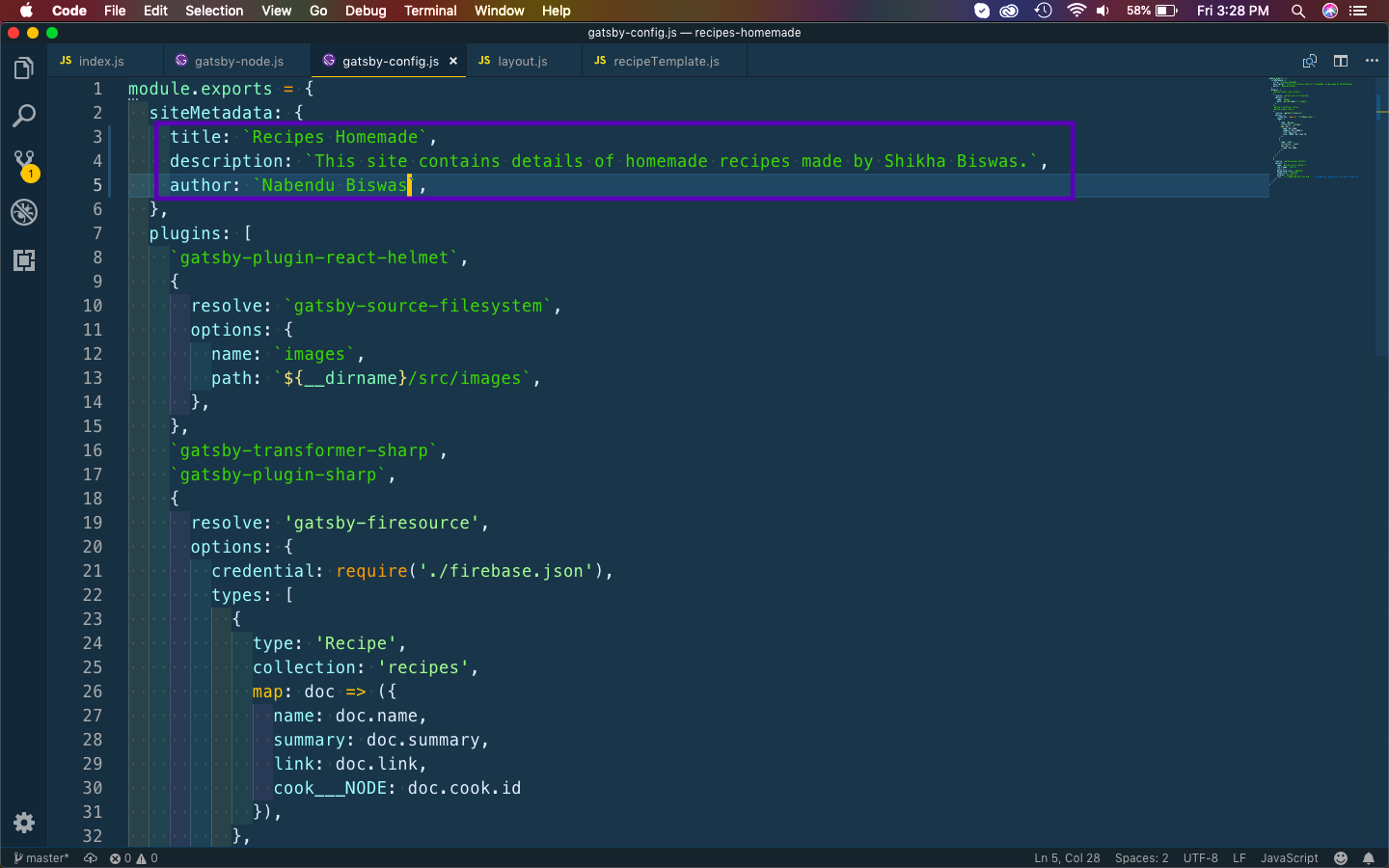Open the Debug view in activity bar
Viewport: 1389px width, 868px height.
click(24, 212)
